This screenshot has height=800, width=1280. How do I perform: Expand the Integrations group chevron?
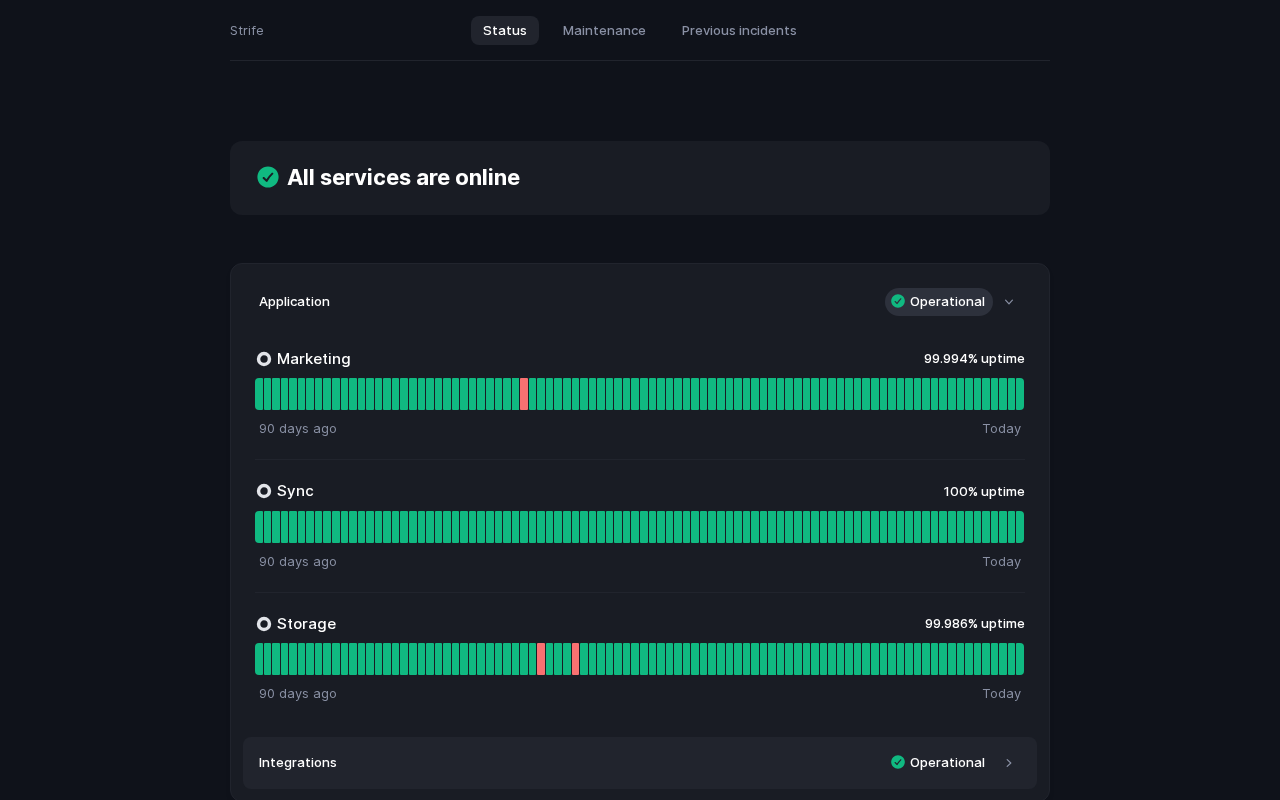pyautogui.click(x=1009, y=763)
